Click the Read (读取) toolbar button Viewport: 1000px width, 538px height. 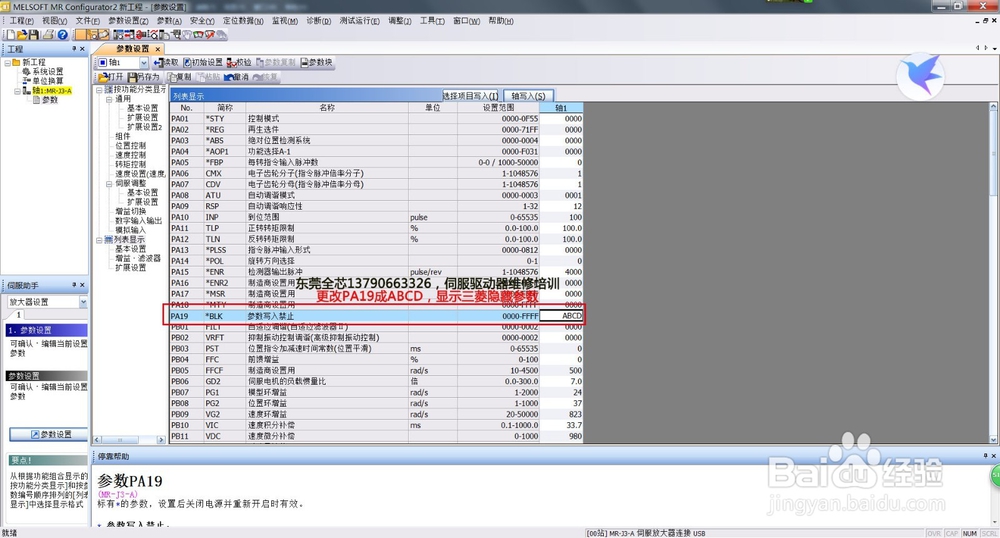pos(166,62)
